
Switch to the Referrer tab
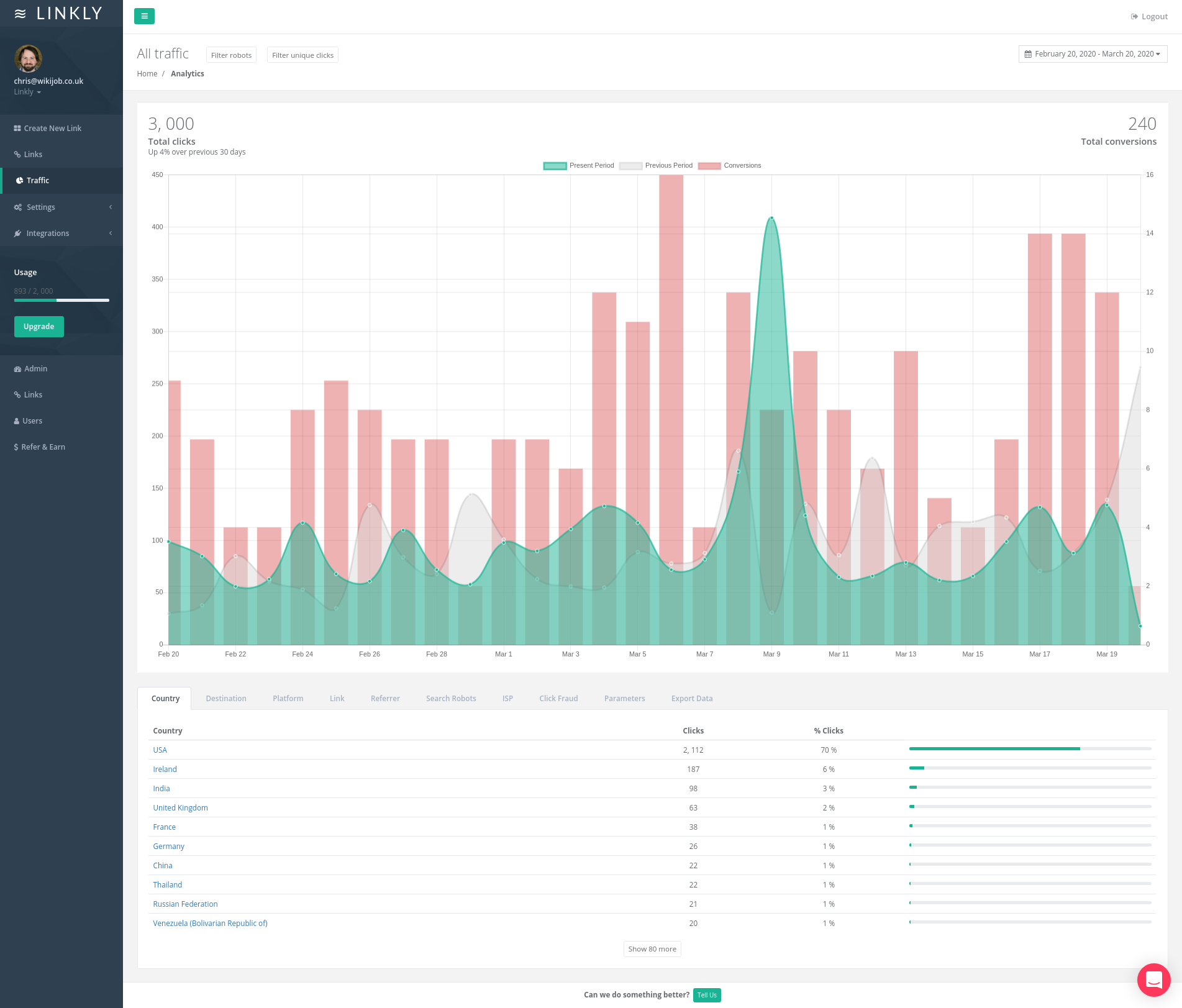(x=385, y=699)
